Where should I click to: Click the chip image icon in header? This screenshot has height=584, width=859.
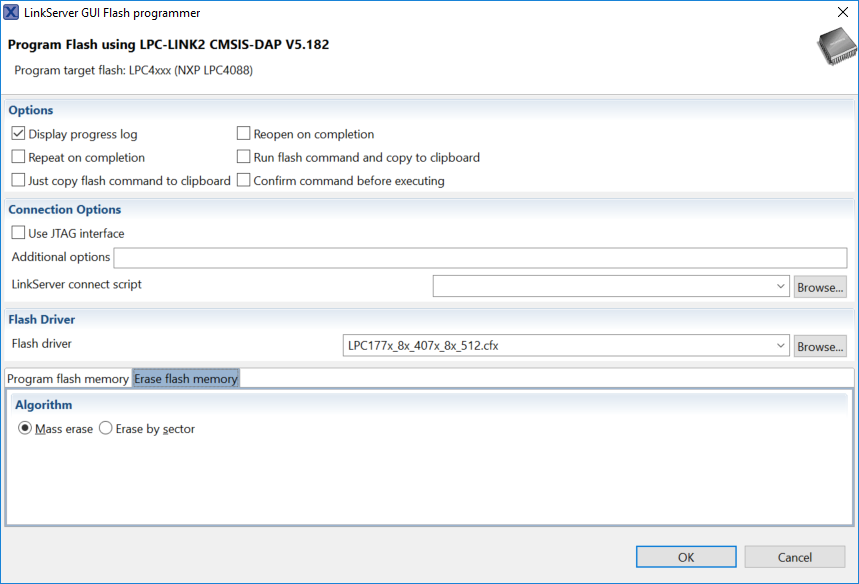(x=836, y=47)
